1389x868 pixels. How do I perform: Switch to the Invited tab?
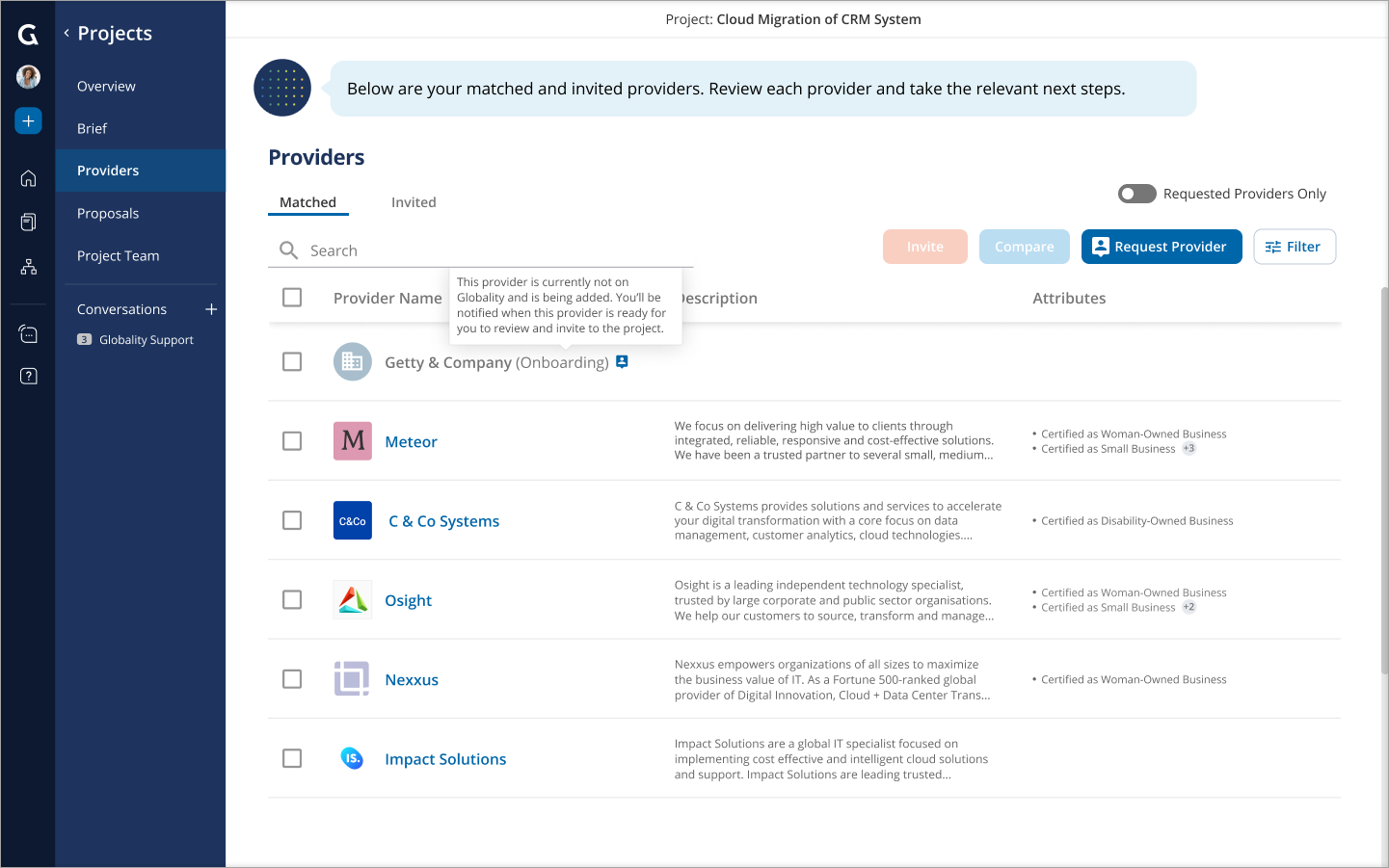pyautogui.click(x=414, y=202)
